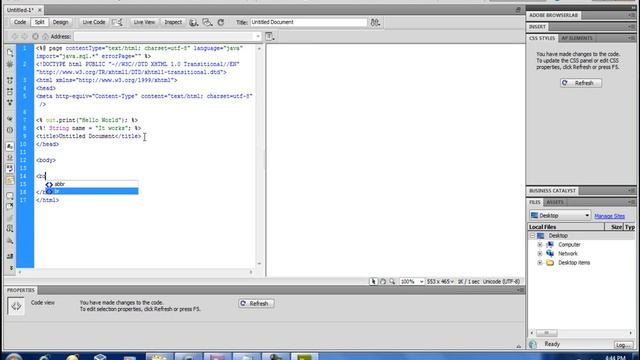
Task: Activate Inspect mode
Action: click(173, 22)
